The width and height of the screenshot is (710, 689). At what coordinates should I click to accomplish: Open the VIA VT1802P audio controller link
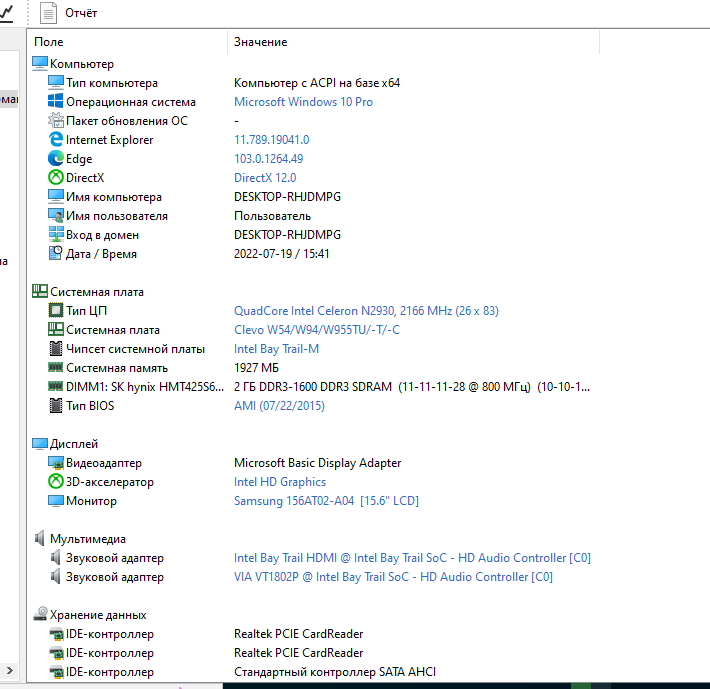pos(393,577)
